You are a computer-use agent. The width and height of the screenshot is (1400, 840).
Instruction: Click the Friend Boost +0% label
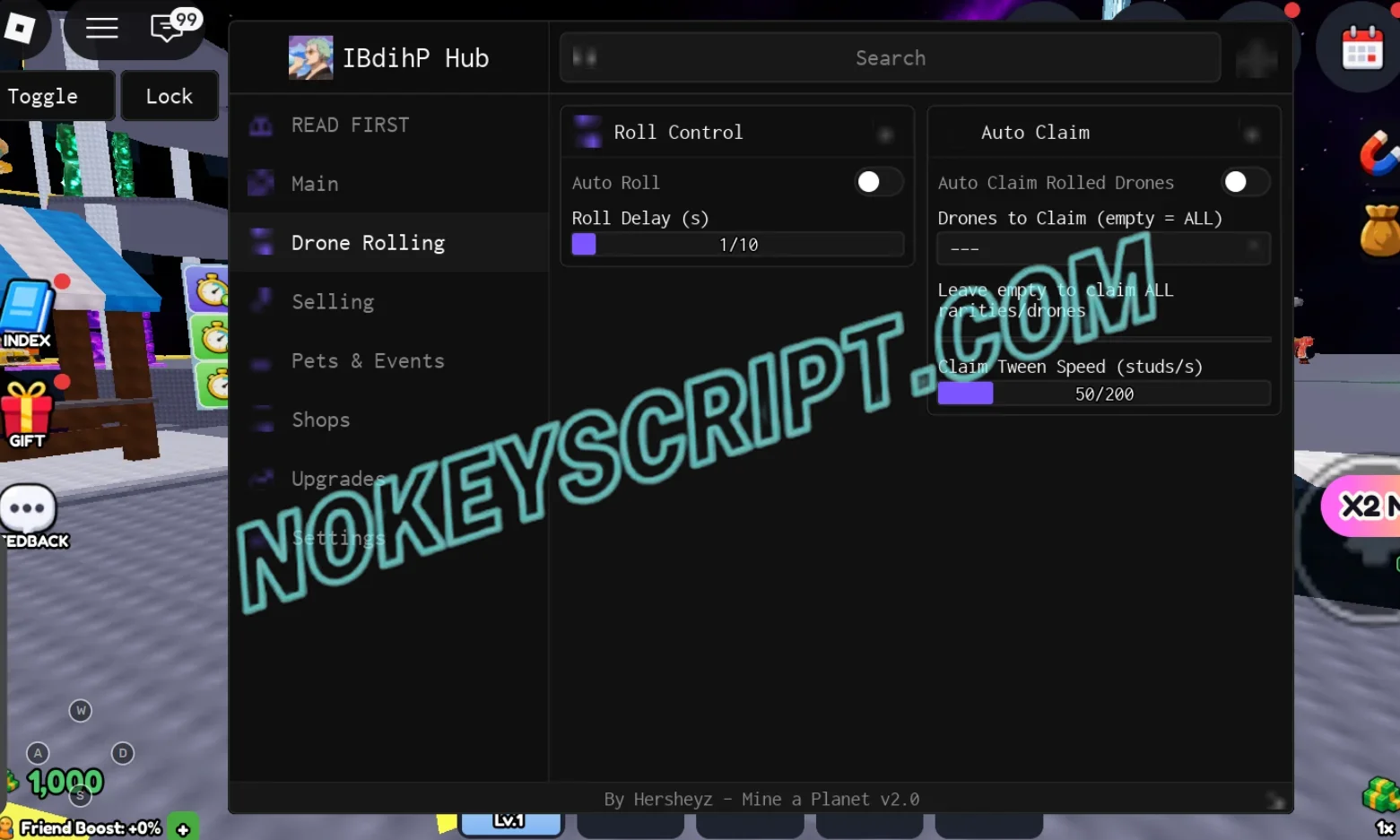pos(90,828)
